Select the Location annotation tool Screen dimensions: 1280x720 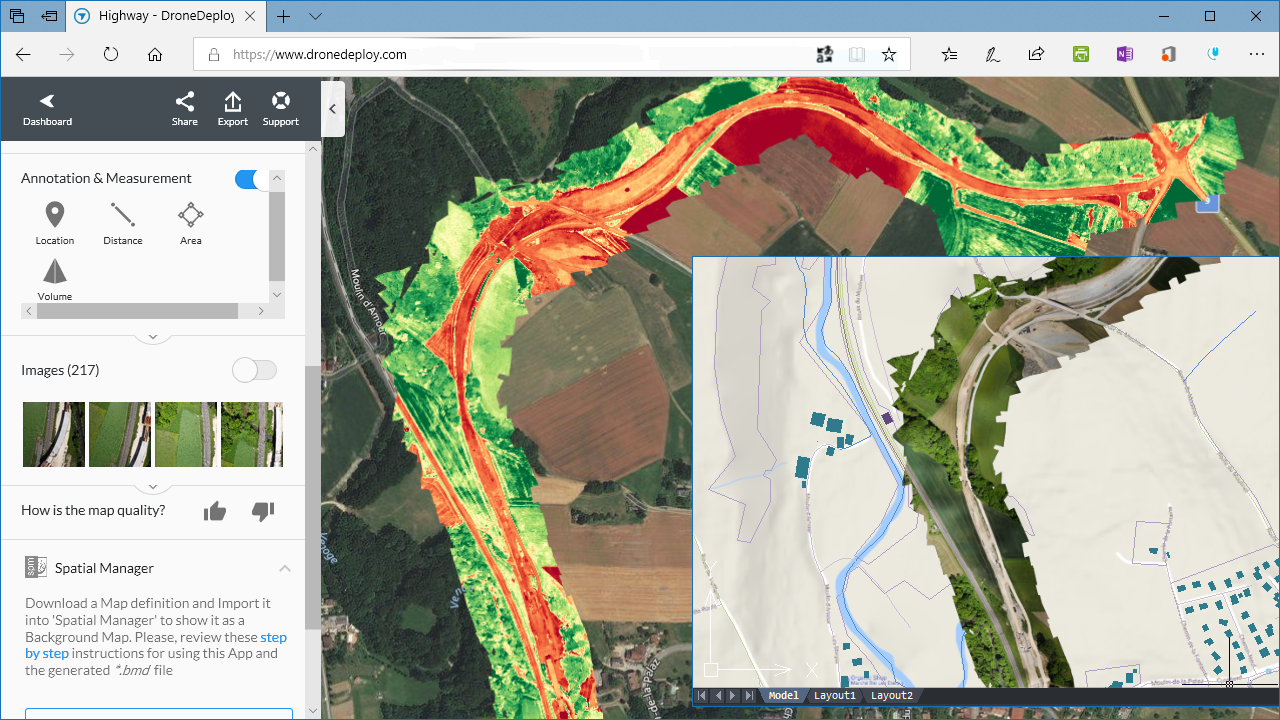pyautogui.click(x=54, y=221)
